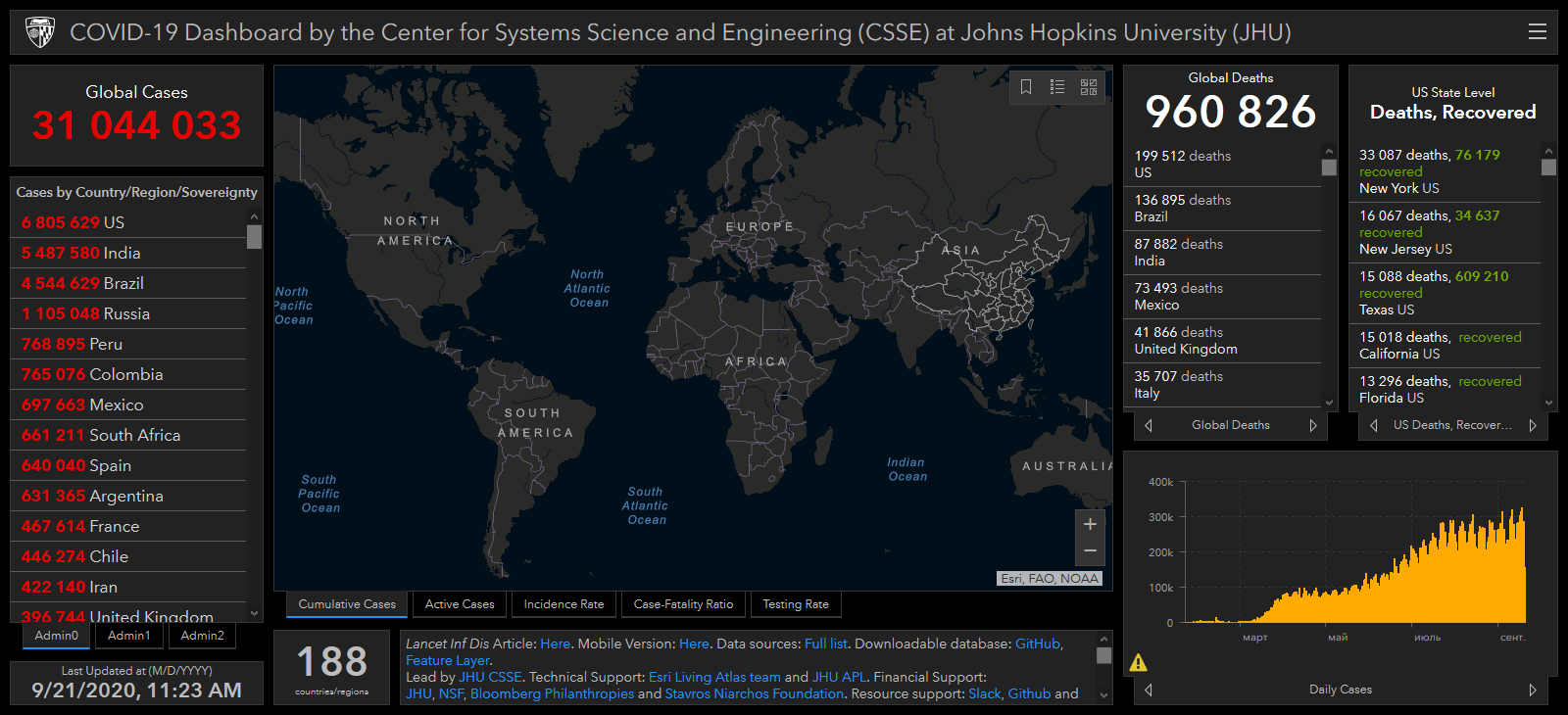Select '136 895 deaths Brazil' entry
Screen dimensions: 1568x715
pos(1223,209)
